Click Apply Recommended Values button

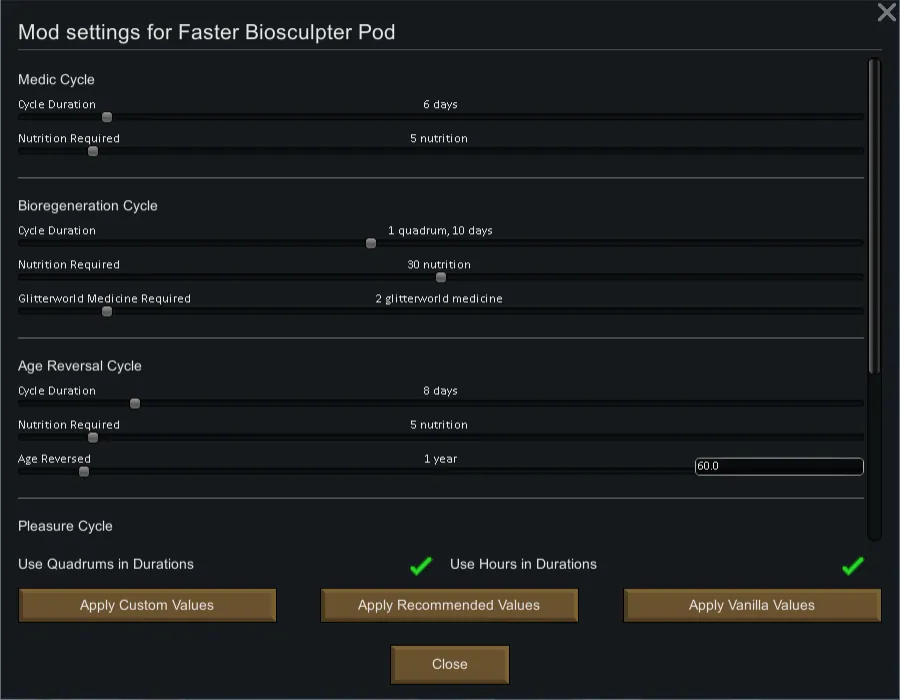click(449, 605)
